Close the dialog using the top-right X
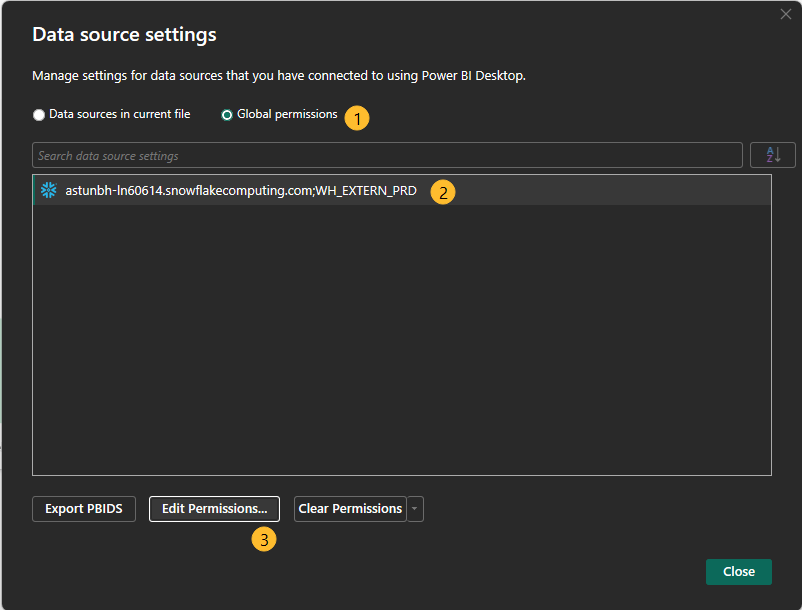This screenshot has height=610, width=802. click(785, 14)
